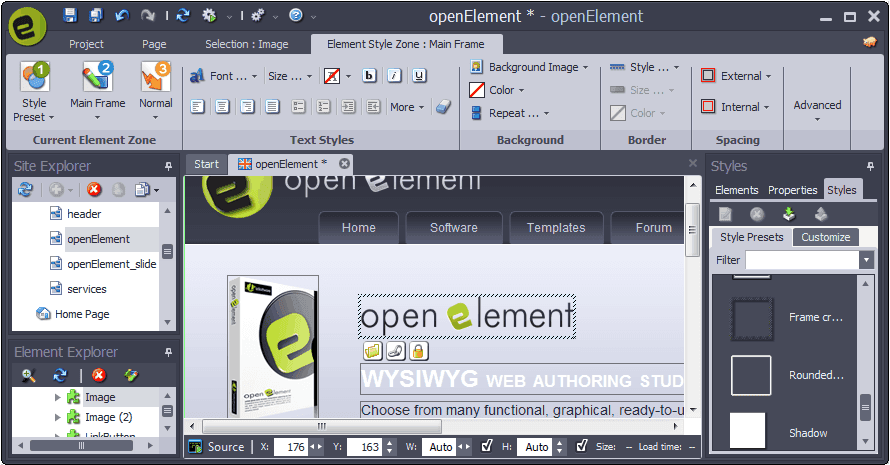
Task: Click the text color swatch icon
Action: point(331,76)
